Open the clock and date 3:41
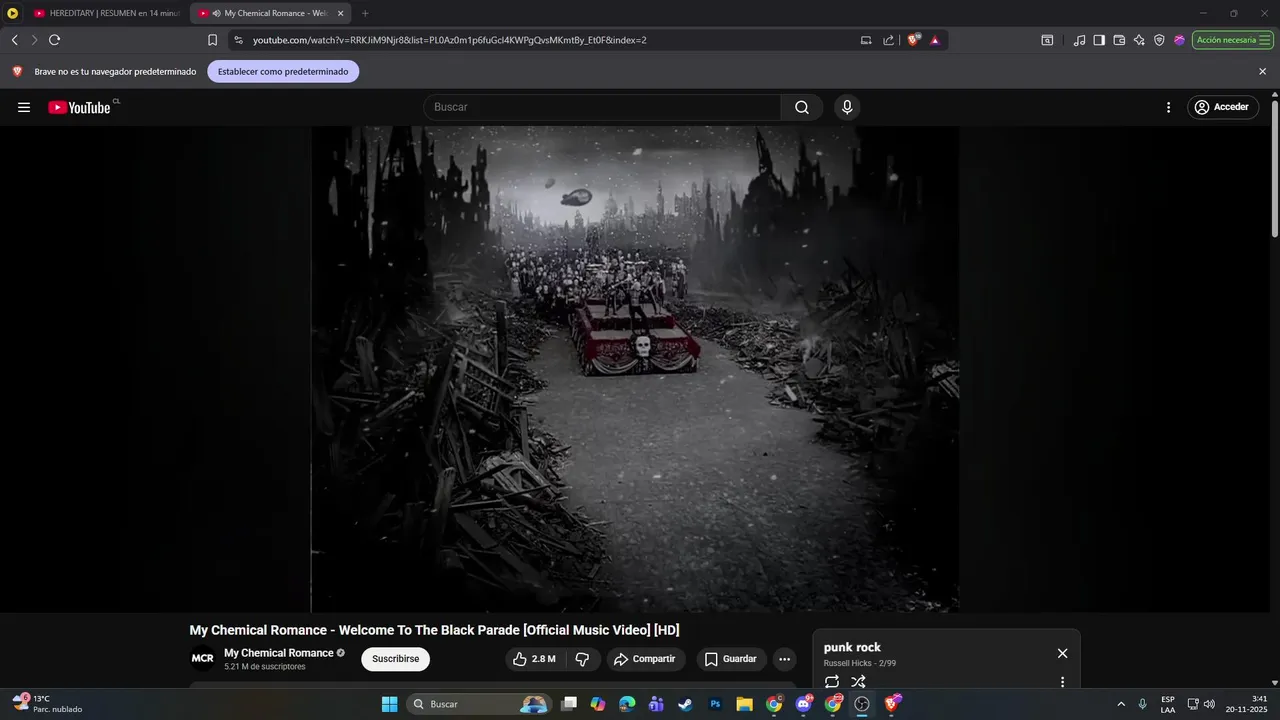This screenshot has width=1280, height=720. coord(1246,704)
